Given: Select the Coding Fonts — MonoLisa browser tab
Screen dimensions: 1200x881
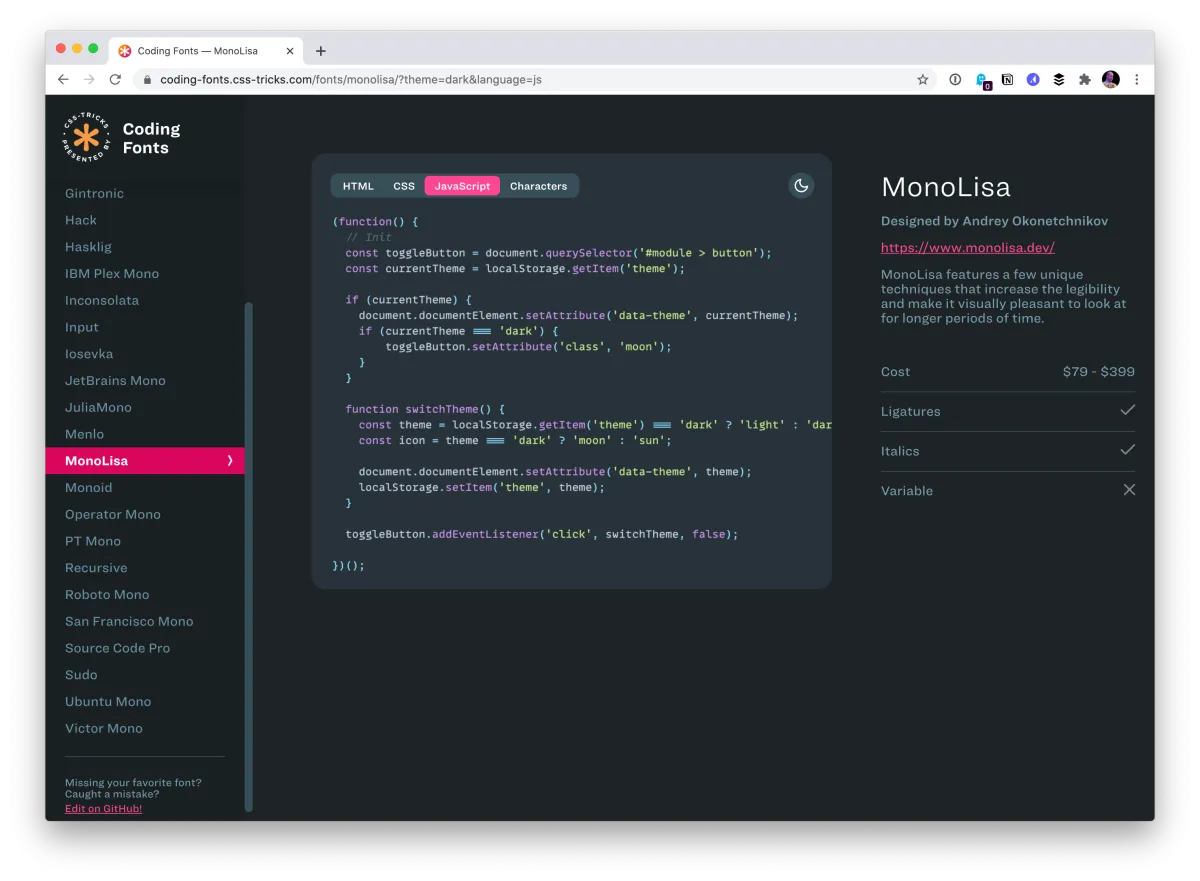Looking at the screenshot, I should pos(204,51).
